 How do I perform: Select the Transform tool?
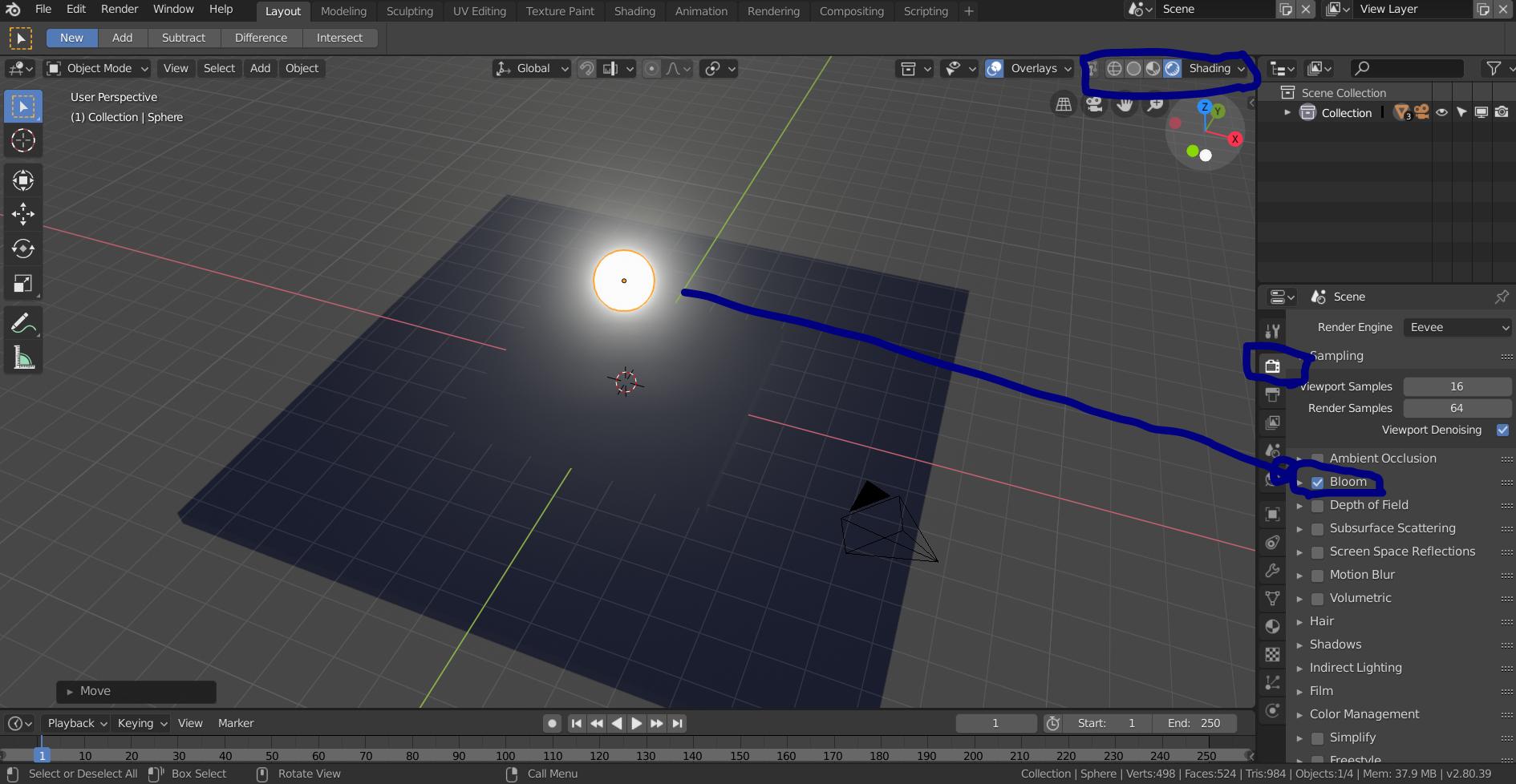pos(22,180)
